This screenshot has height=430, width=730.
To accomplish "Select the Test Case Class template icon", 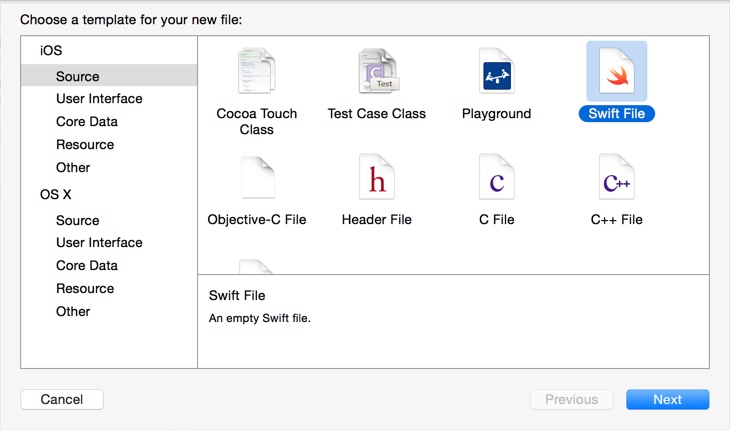I will point(379,71).
